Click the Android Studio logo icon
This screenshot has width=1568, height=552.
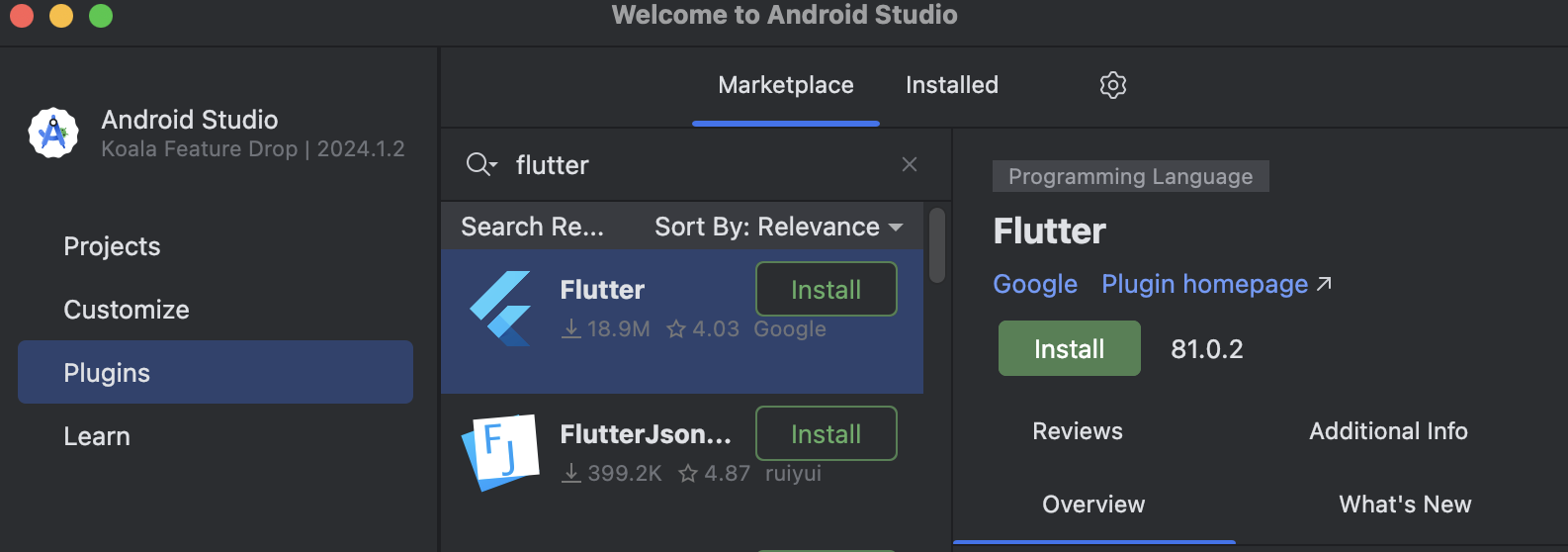(x=53, y=133)
